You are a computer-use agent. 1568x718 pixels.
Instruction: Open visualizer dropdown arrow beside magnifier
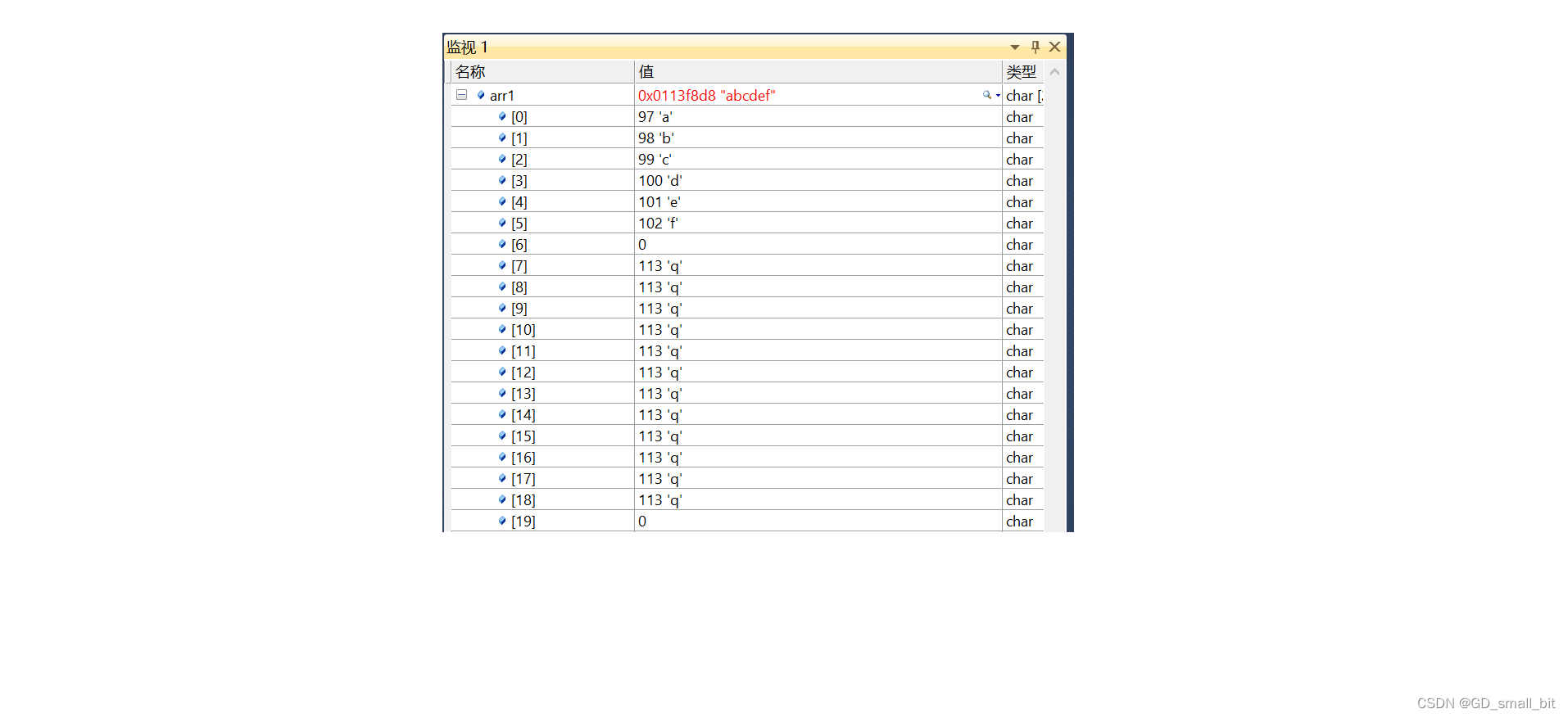click(998, 96)
